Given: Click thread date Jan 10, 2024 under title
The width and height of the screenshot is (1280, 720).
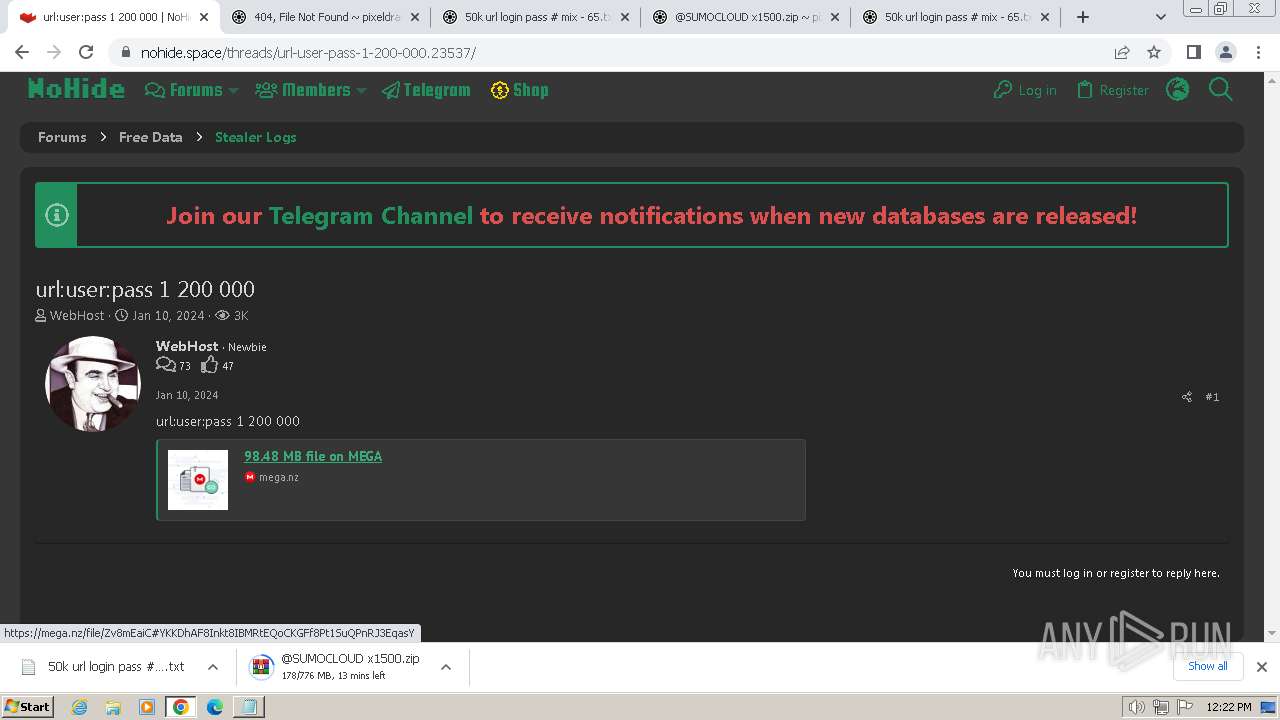Looking at the screenshot, I should (x=168, y=315).
